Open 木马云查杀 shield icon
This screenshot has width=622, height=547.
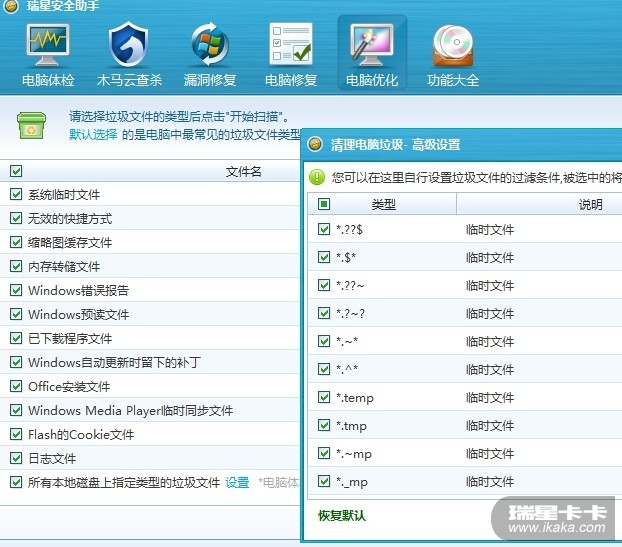pos(129,44)
